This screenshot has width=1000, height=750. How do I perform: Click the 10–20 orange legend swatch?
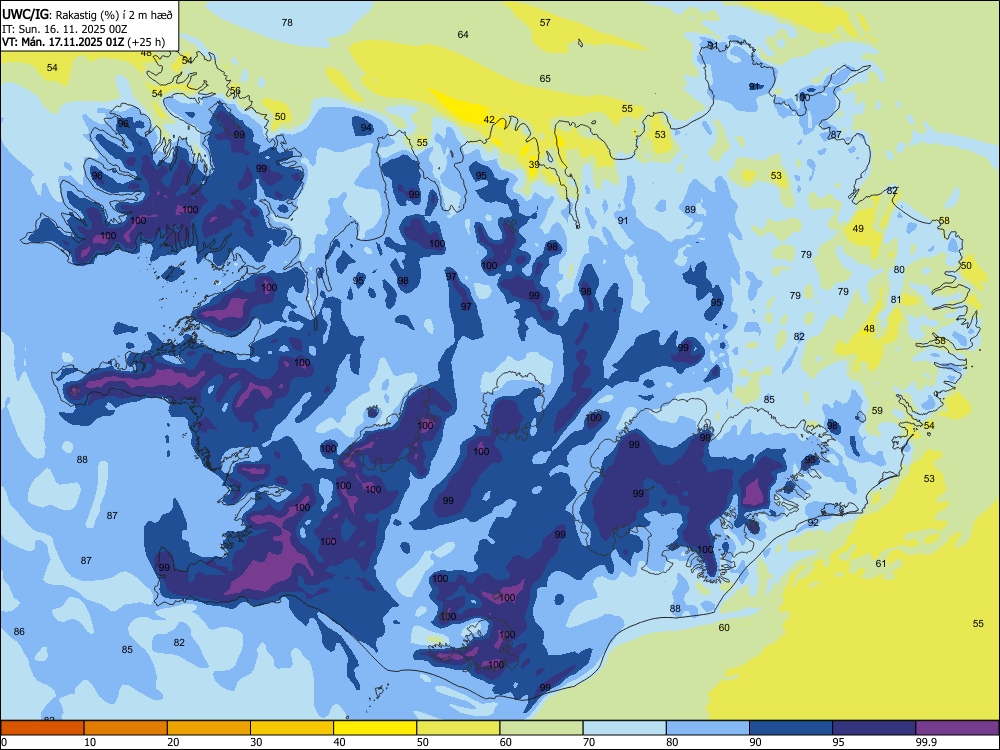126,728
